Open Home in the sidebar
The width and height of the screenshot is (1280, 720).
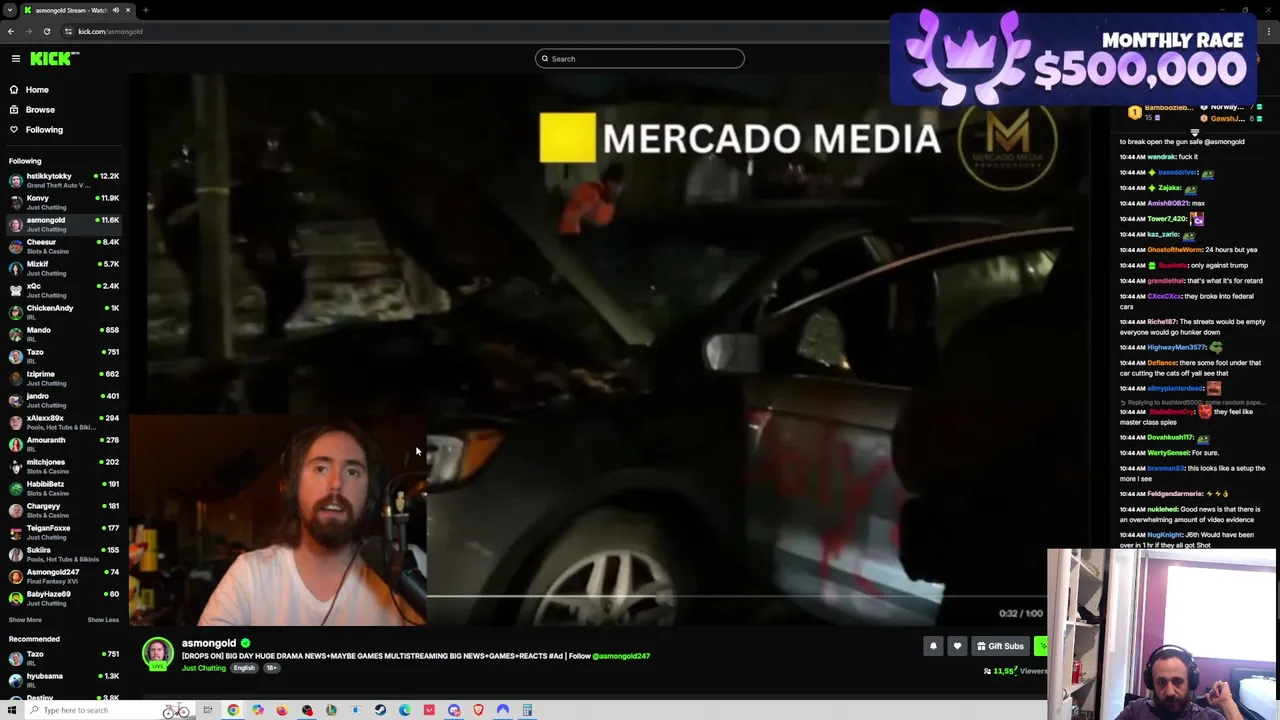coord(36,90)
